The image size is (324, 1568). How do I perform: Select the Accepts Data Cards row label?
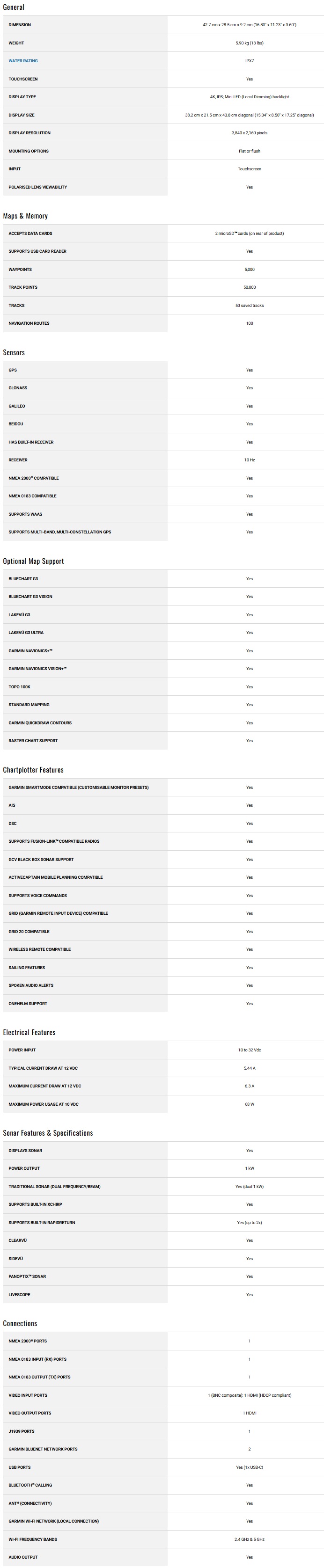coord(30,233)
